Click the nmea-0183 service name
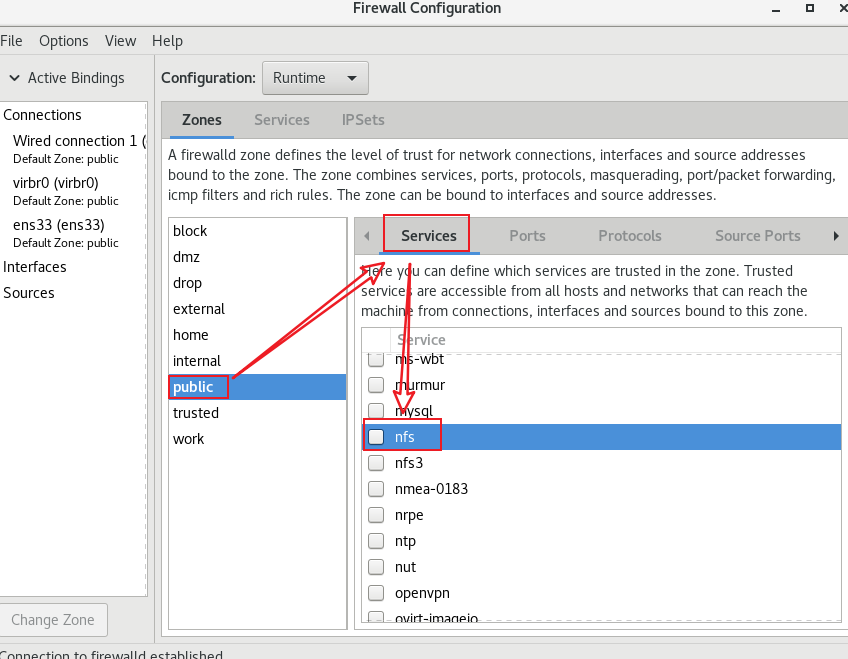848x659 pixels. [x=431, y=489]
